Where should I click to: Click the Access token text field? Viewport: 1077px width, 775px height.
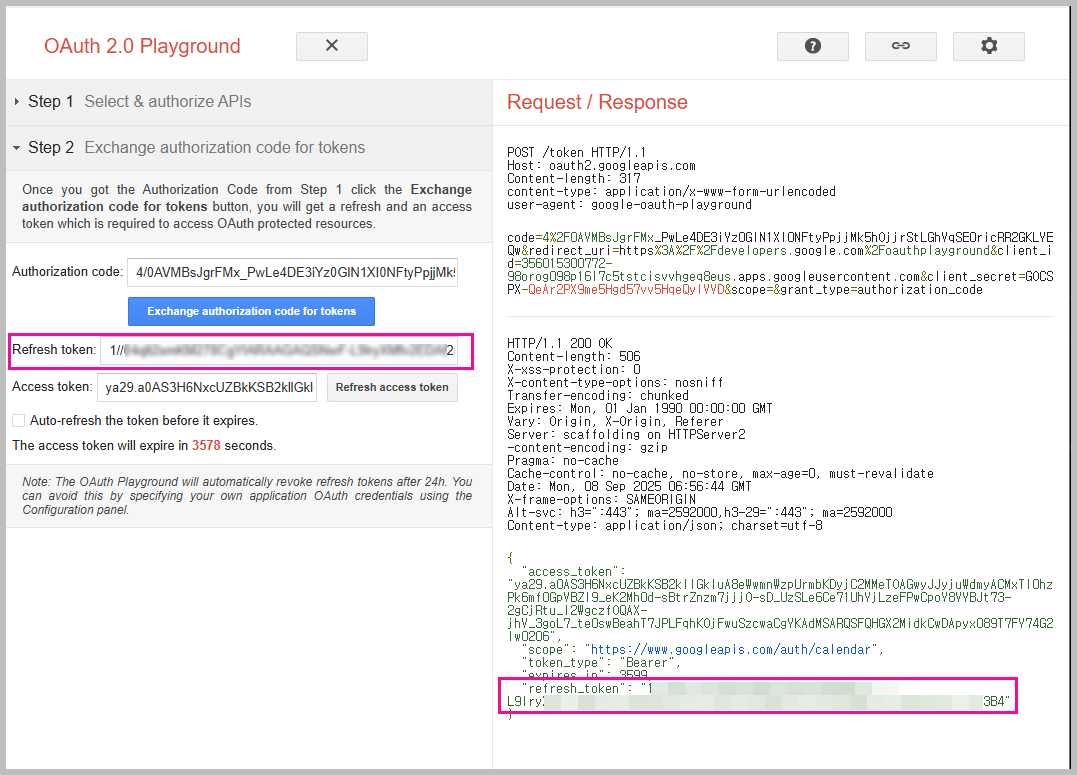tap(207, 388)
